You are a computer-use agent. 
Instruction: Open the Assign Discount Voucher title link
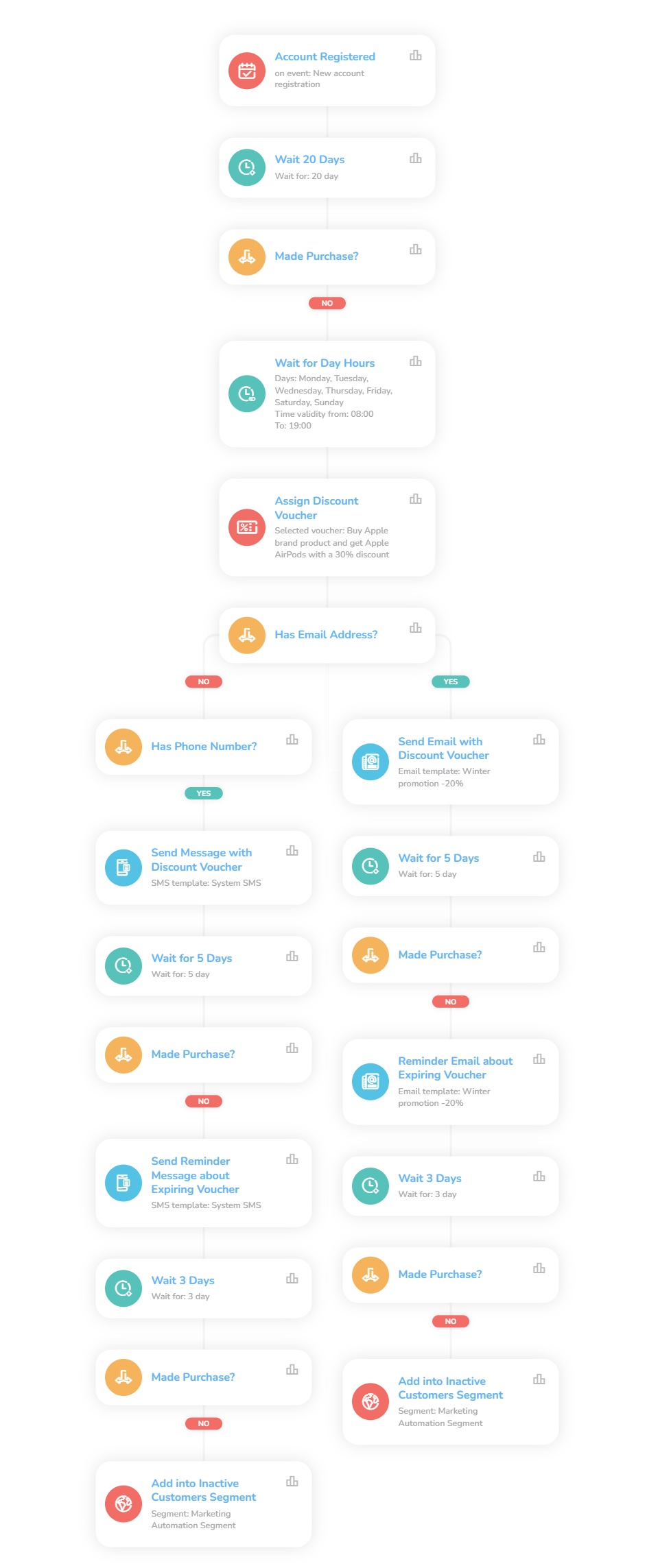click(316, 508)
